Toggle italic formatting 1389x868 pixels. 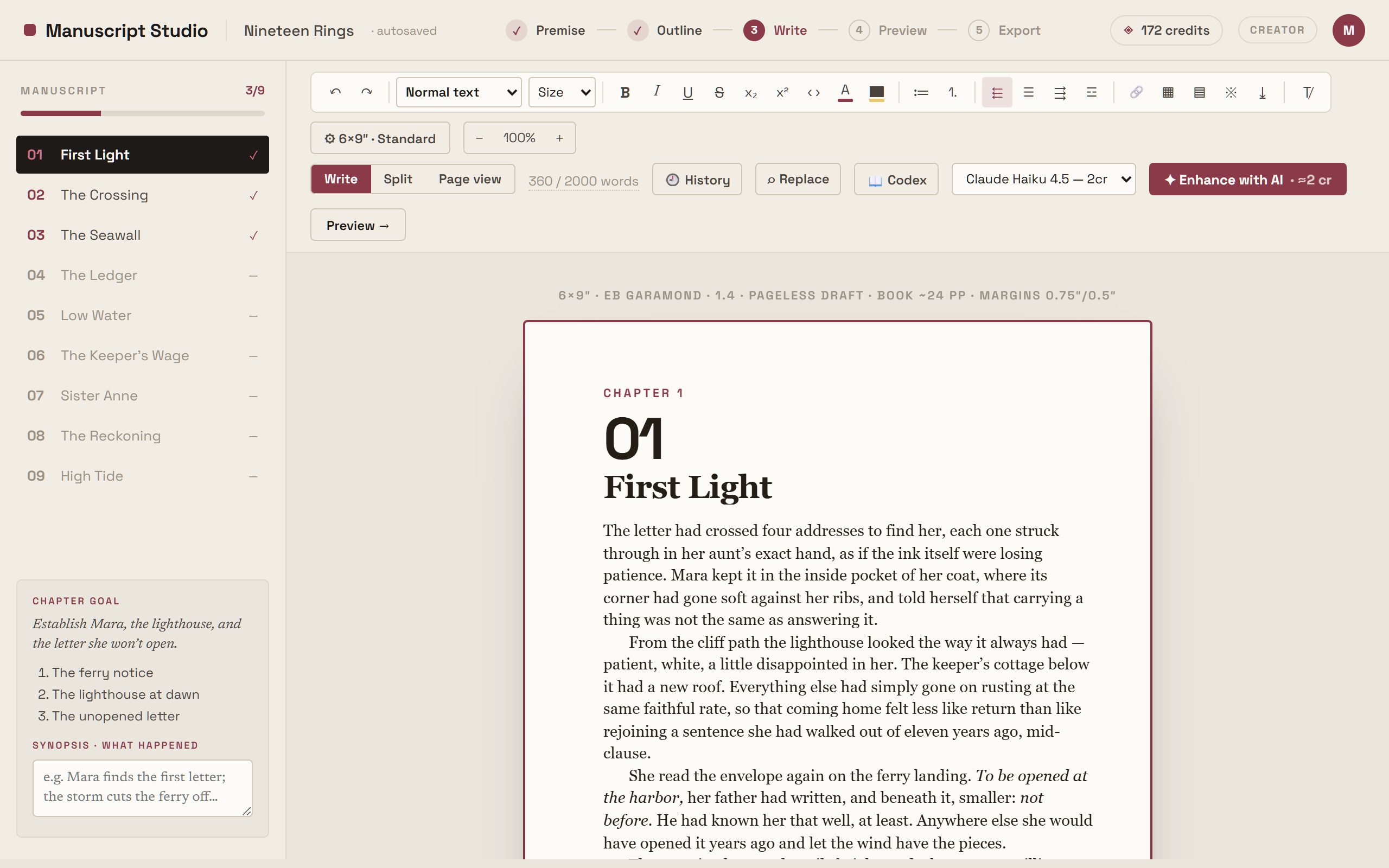coord(657,92)
